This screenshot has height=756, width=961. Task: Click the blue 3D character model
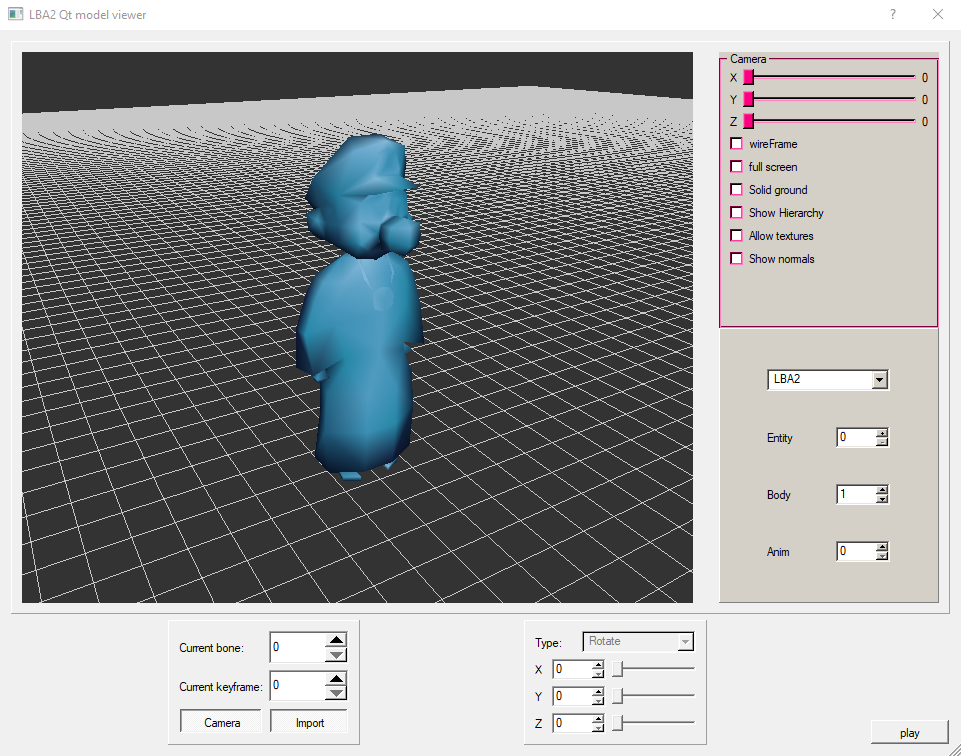click(362, 306)
